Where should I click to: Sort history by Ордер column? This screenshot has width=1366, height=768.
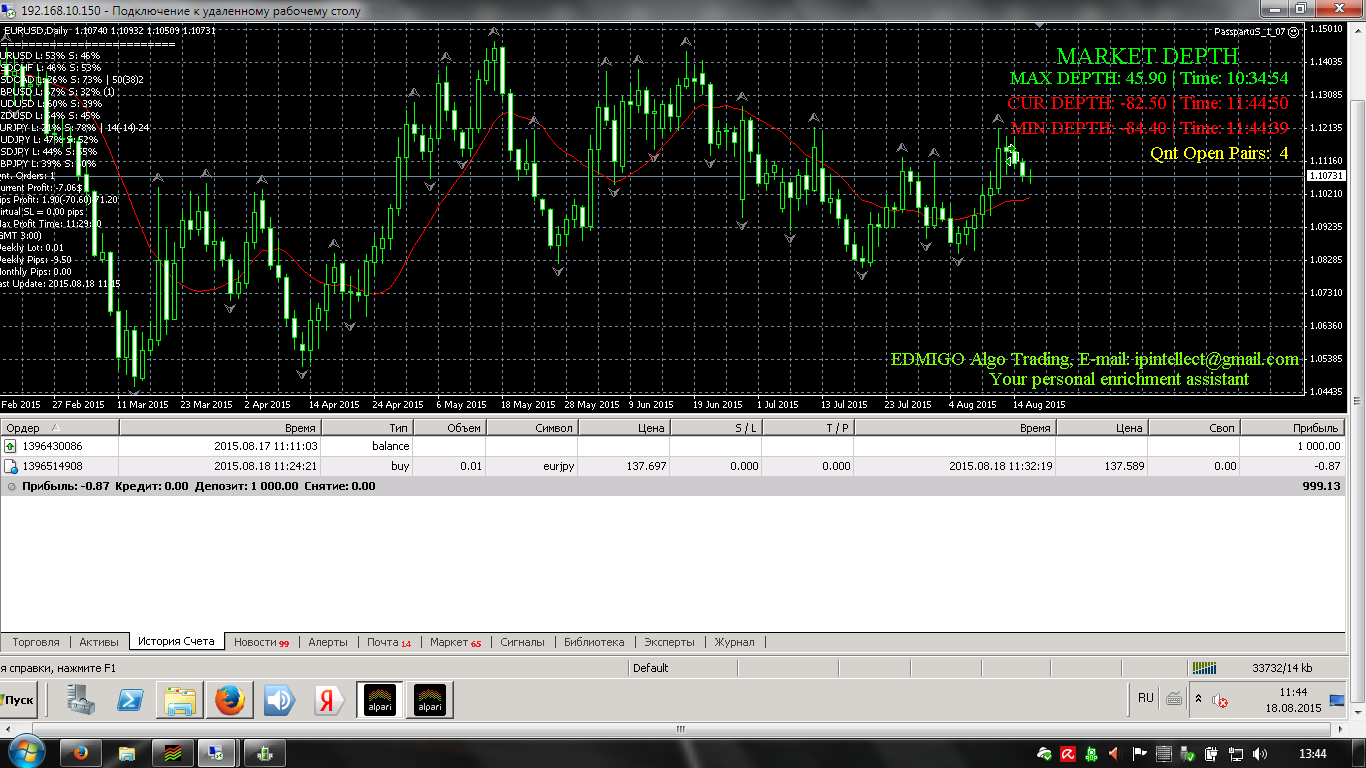point(60,427)
